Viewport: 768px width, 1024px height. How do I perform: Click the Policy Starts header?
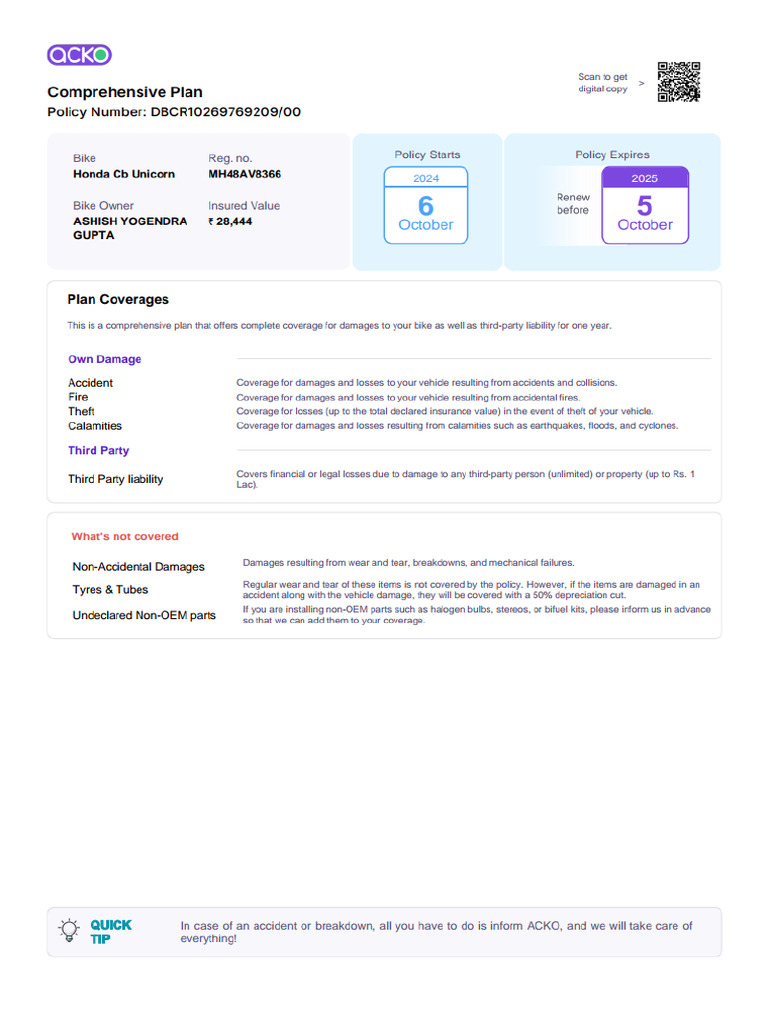pos(427,155)
